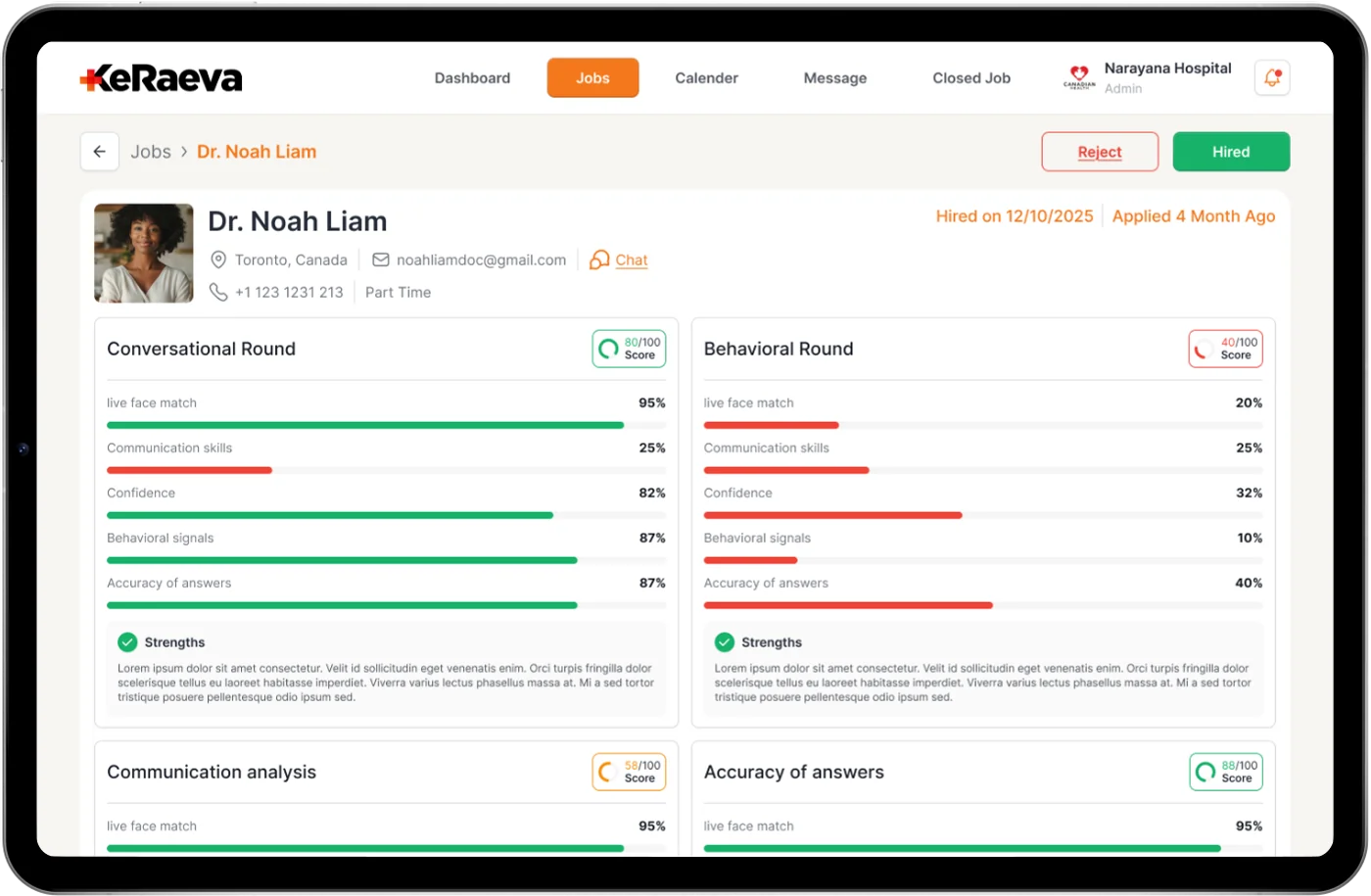Click the Conversational Round Strengths checkmark icon
Image resolution: width=1371 pixels, height=896 pixels.
point(127,642)
